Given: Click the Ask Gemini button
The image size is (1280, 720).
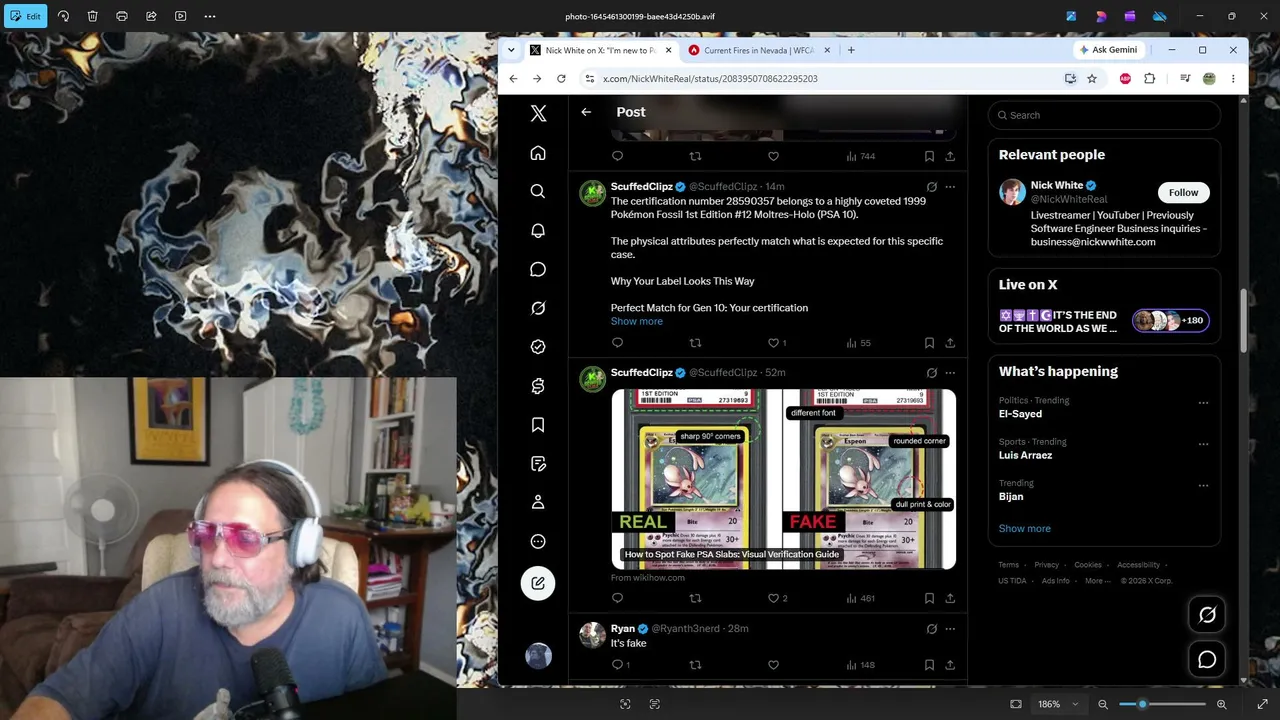Looking at the screenshot, I should [x=1108, y=50].
